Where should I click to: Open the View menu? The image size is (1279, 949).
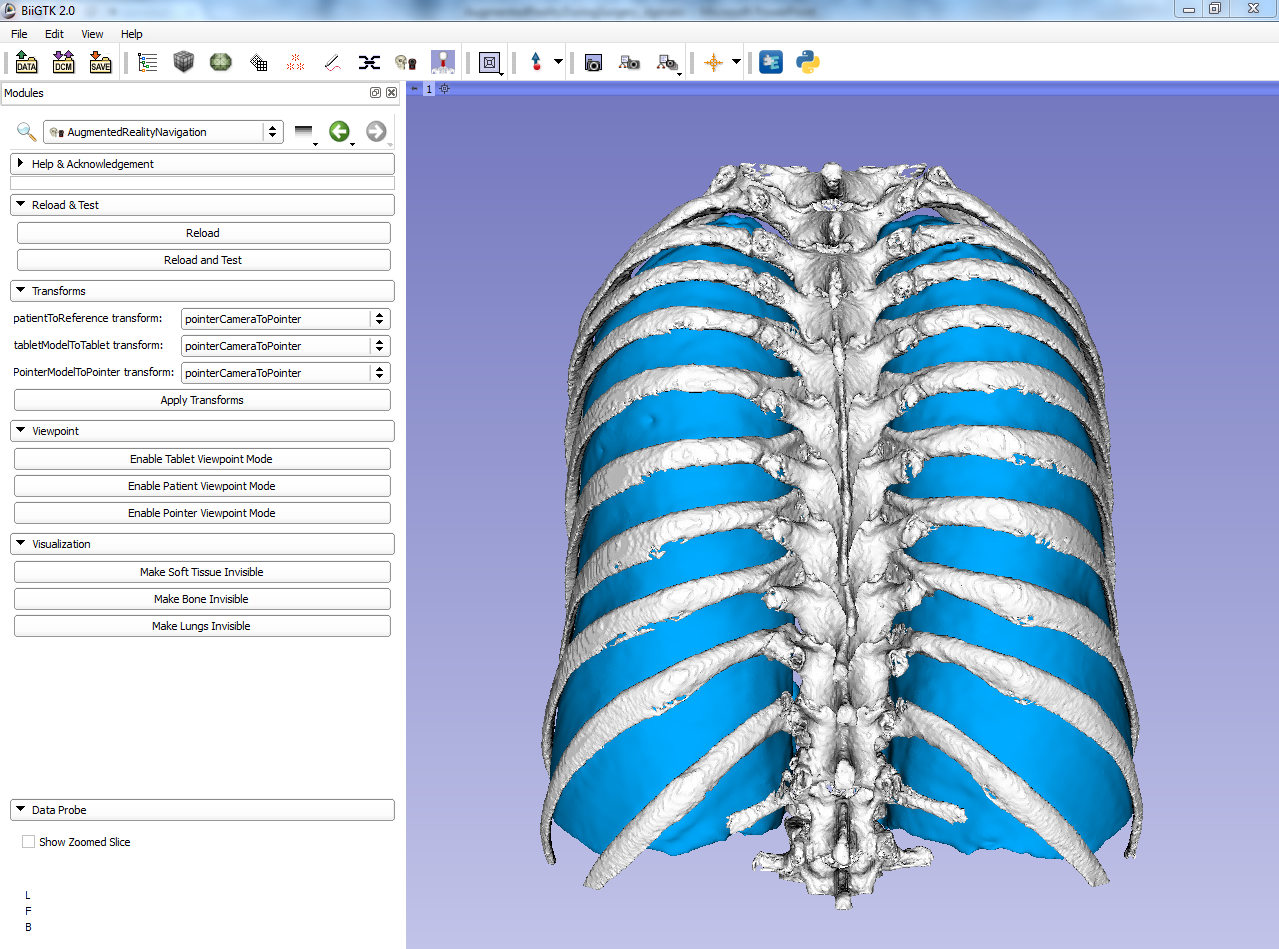pyautogui.click(x=92, y=34)
